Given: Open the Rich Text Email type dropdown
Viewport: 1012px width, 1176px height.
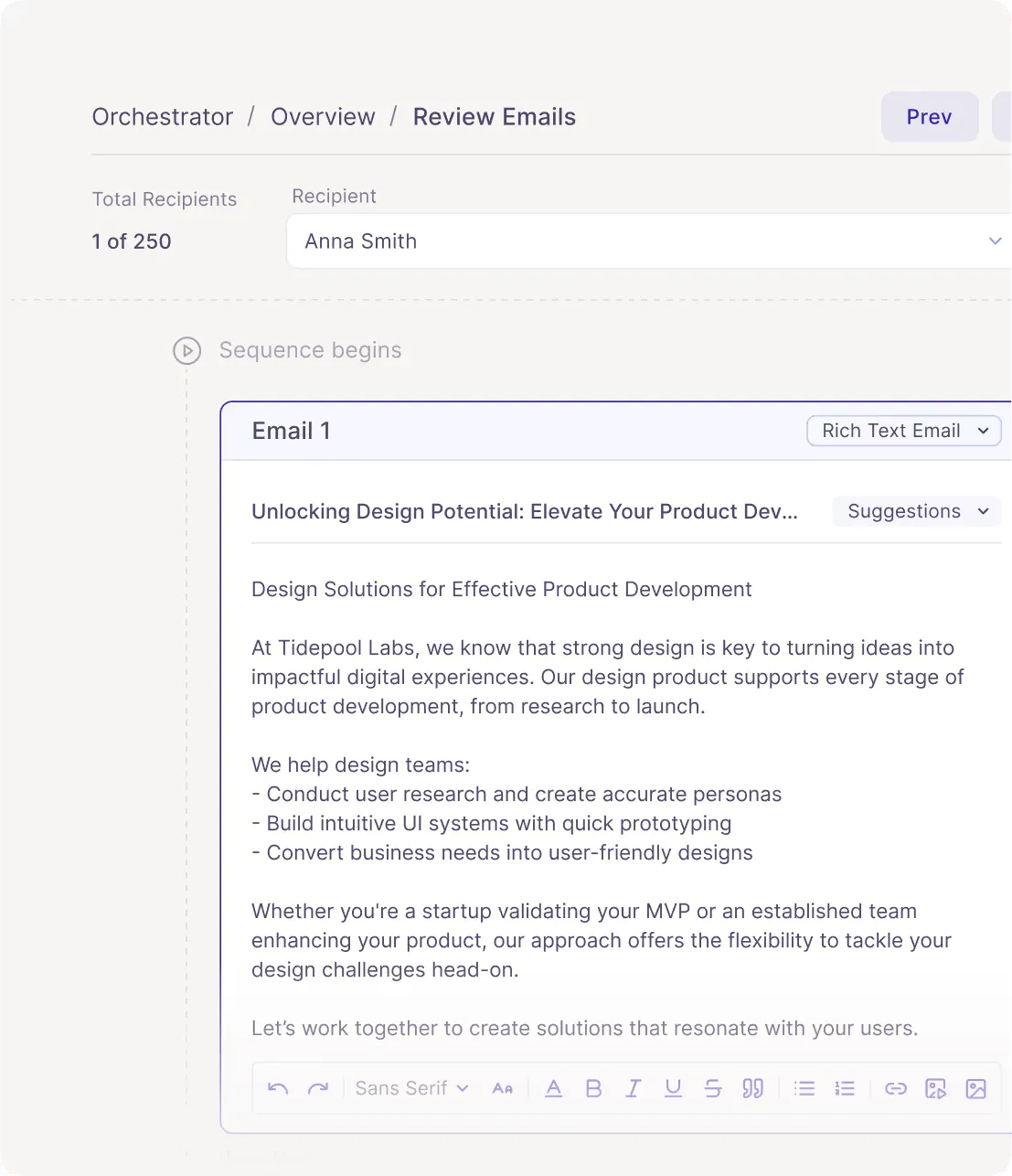Looking at the screenshot, I should point(904,431).
